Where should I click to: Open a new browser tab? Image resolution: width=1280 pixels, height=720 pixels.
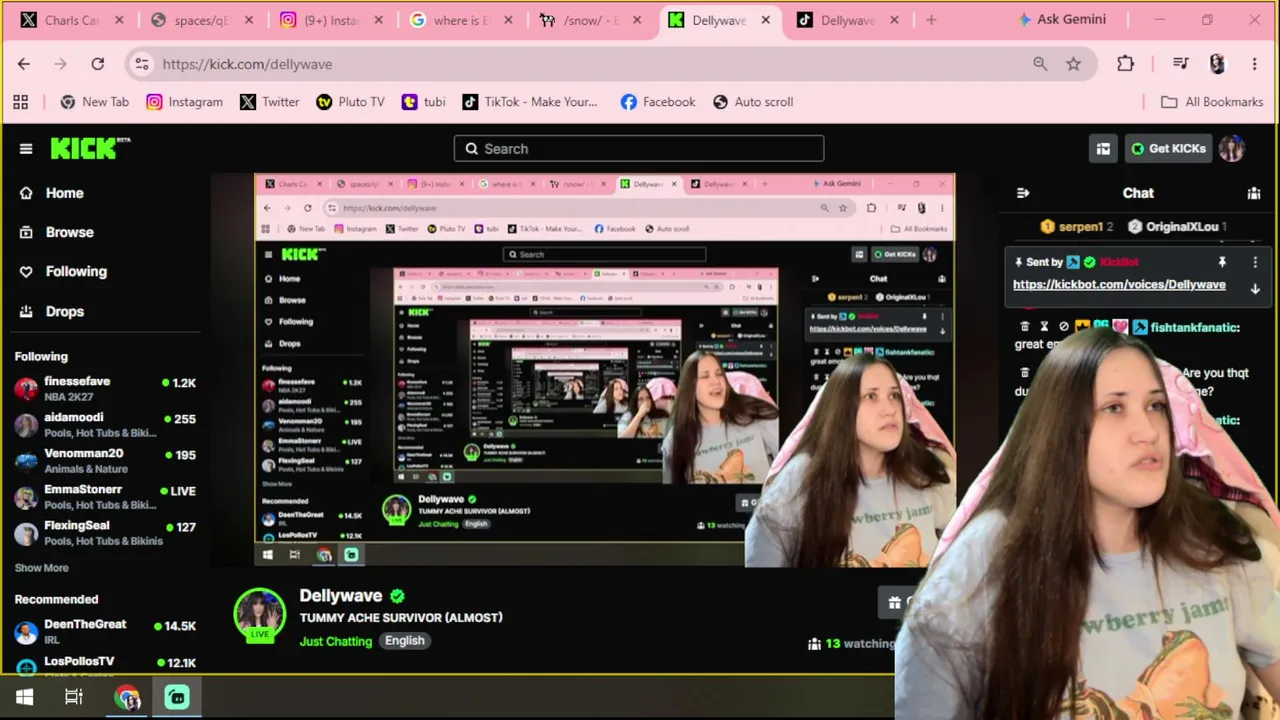(x=931, y=20)
